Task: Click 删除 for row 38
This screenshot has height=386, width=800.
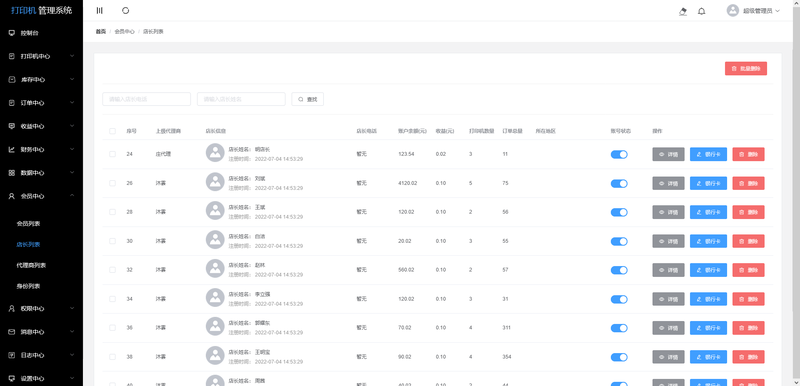Action: point(748,357)
